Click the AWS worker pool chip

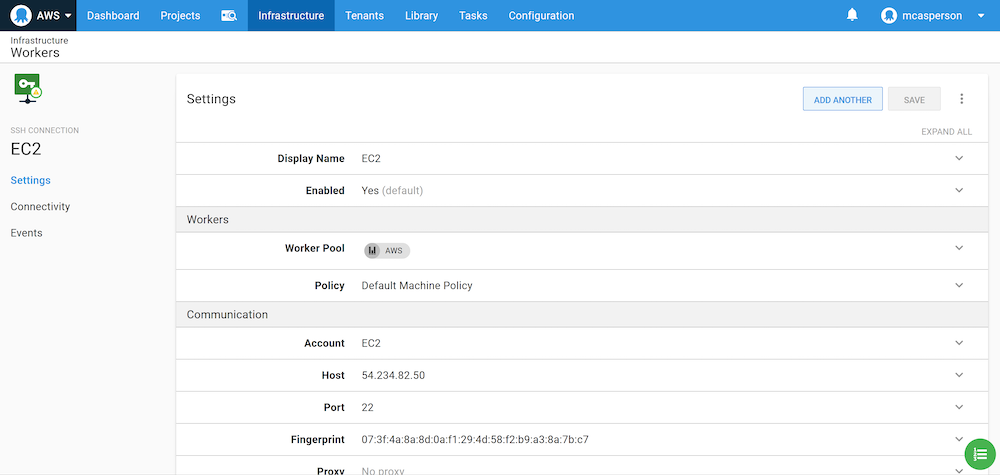[387, 250]
